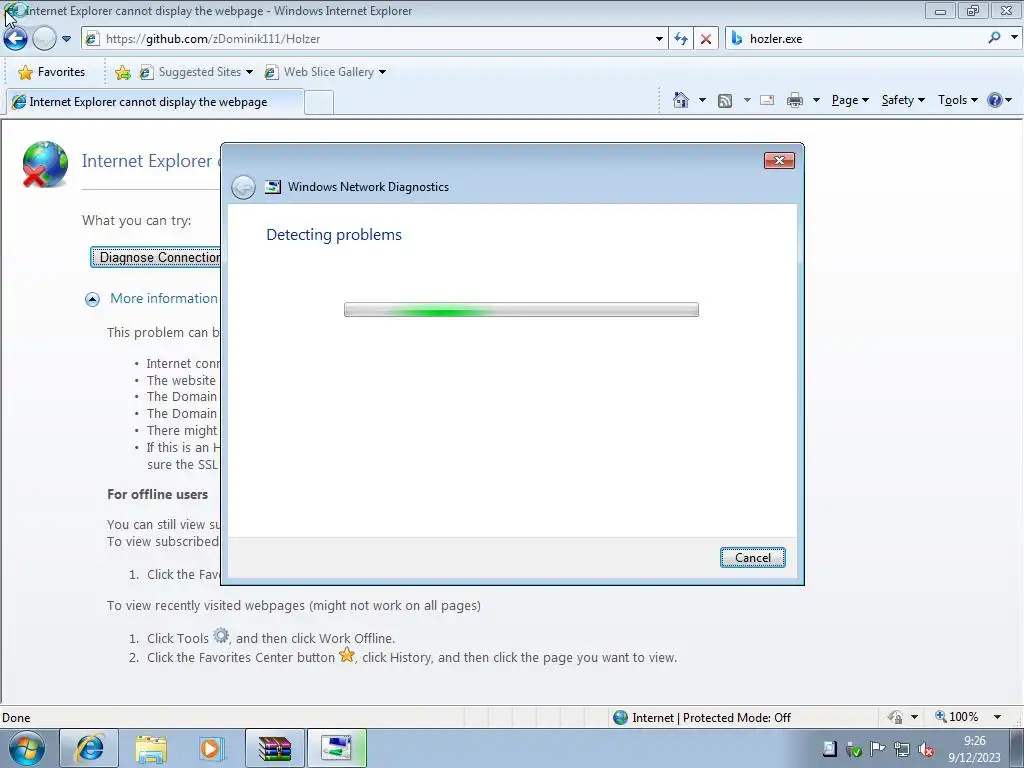Click the network connection tray icon

(902, 749)
